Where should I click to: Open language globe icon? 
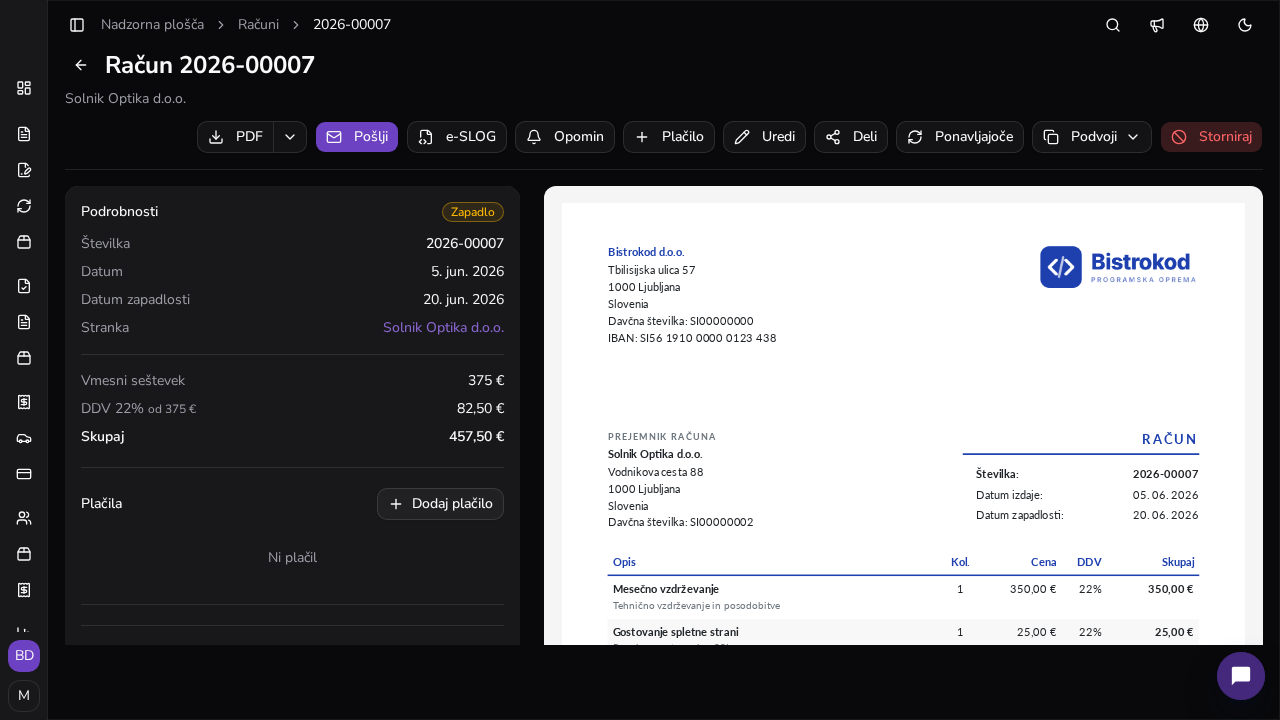point(1201,25)
